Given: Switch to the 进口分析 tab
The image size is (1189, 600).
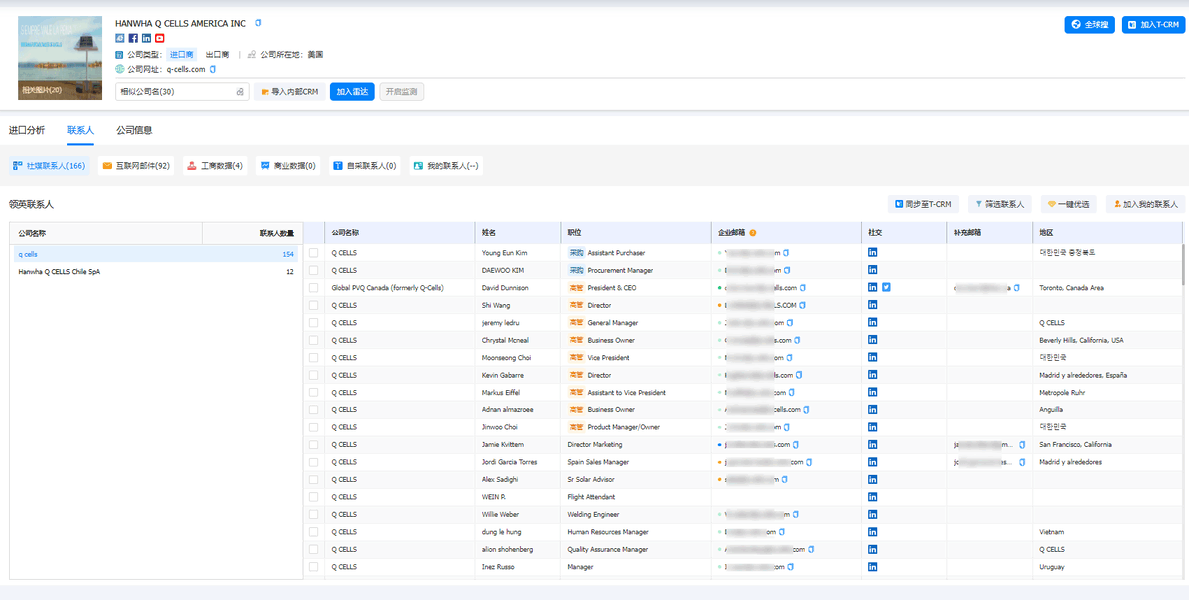Looking at the screenshot, I should (27, 130).
